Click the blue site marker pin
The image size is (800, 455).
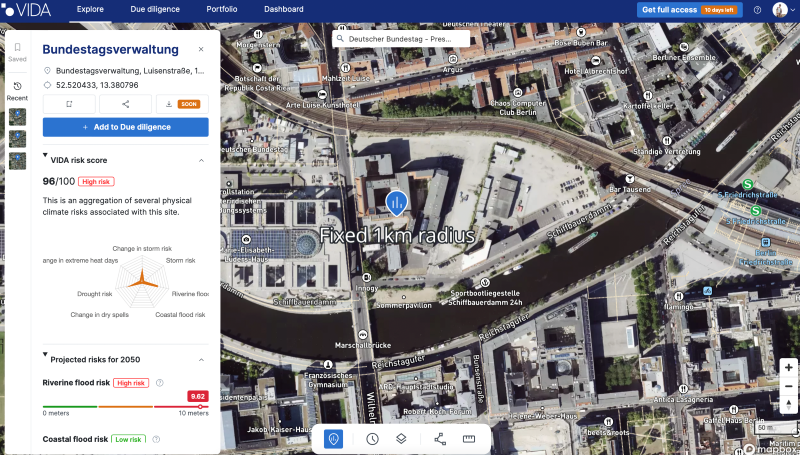(396, 203)
